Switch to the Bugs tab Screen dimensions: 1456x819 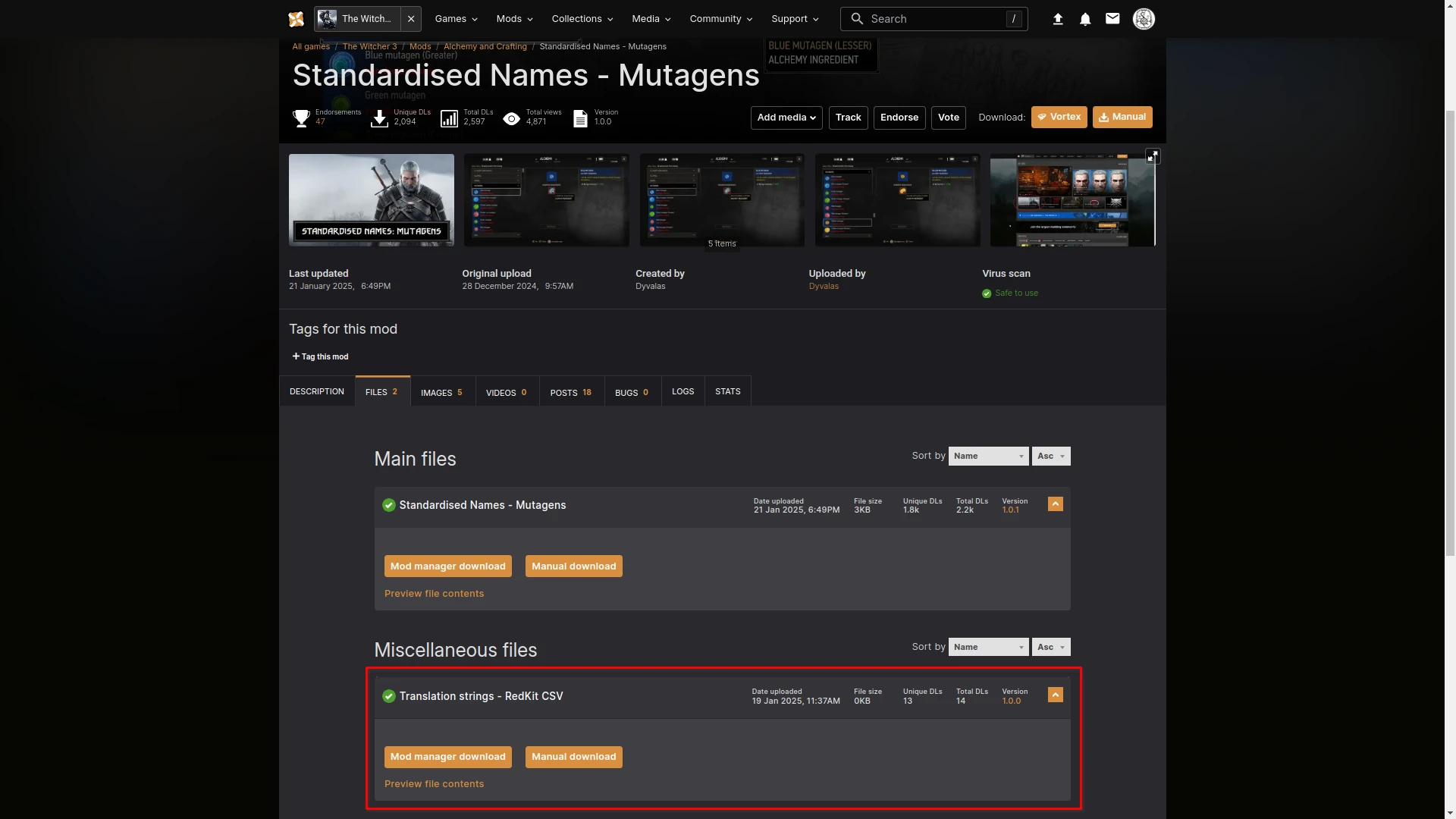coord(632,392)
